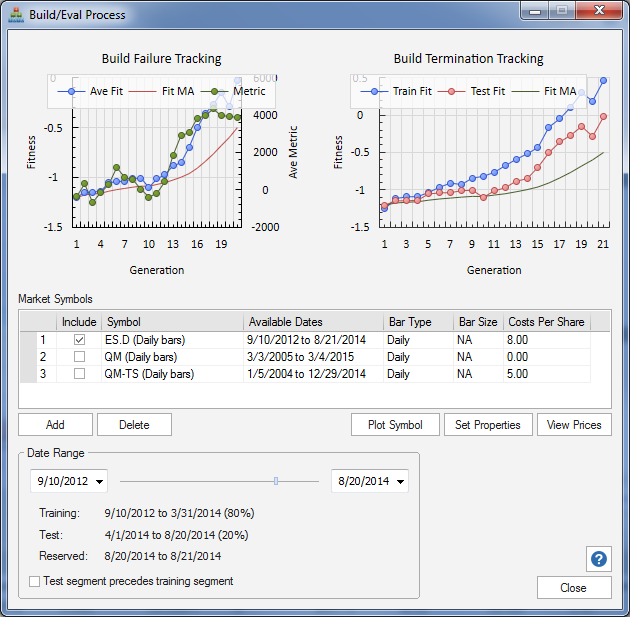Click the 0.00 costs per share cell
The image size is (630, 617).
[x=547, y=357]
